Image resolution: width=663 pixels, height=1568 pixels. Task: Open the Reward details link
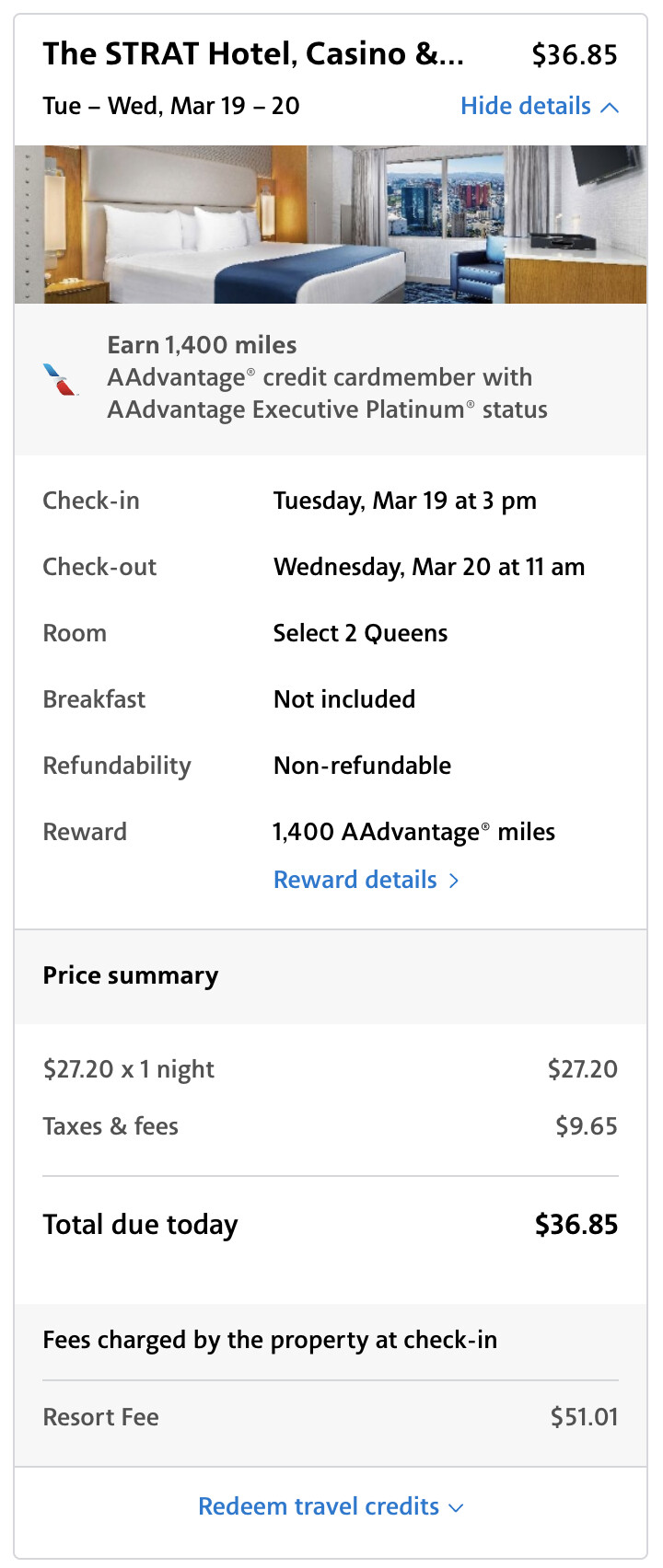pos(355,881)
